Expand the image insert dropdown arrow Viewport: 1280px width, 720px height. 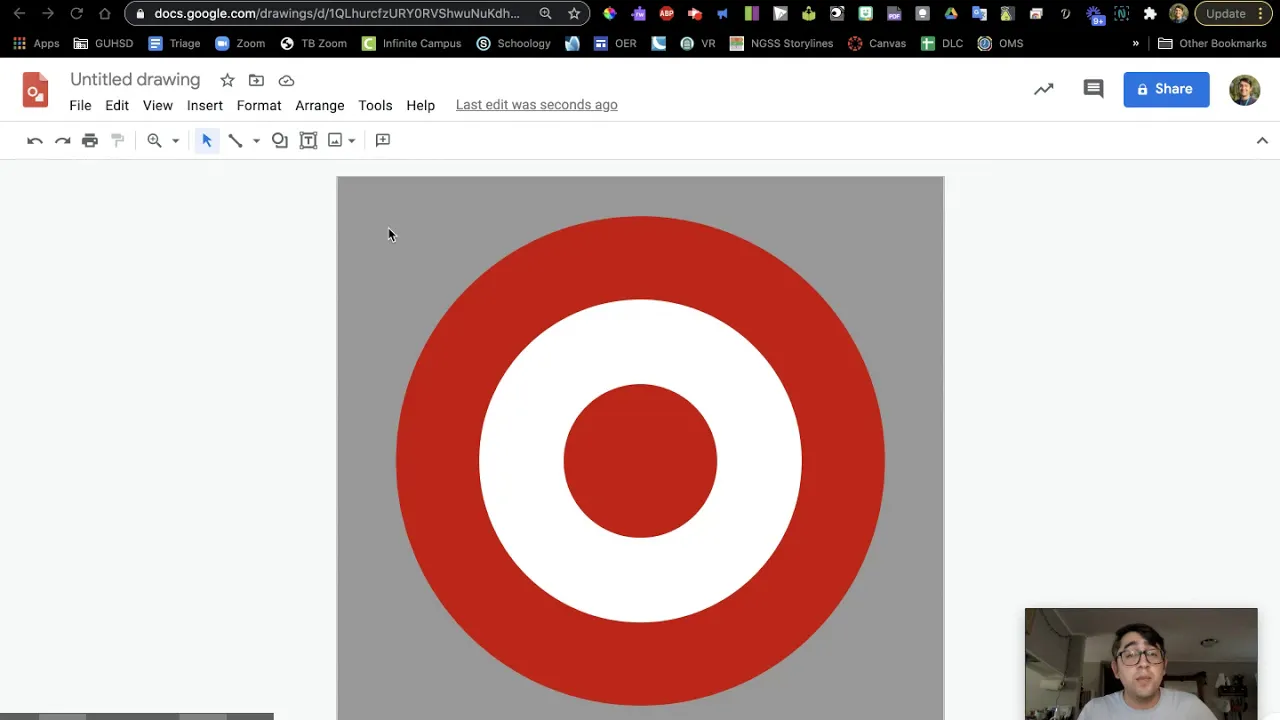(351, 141)
